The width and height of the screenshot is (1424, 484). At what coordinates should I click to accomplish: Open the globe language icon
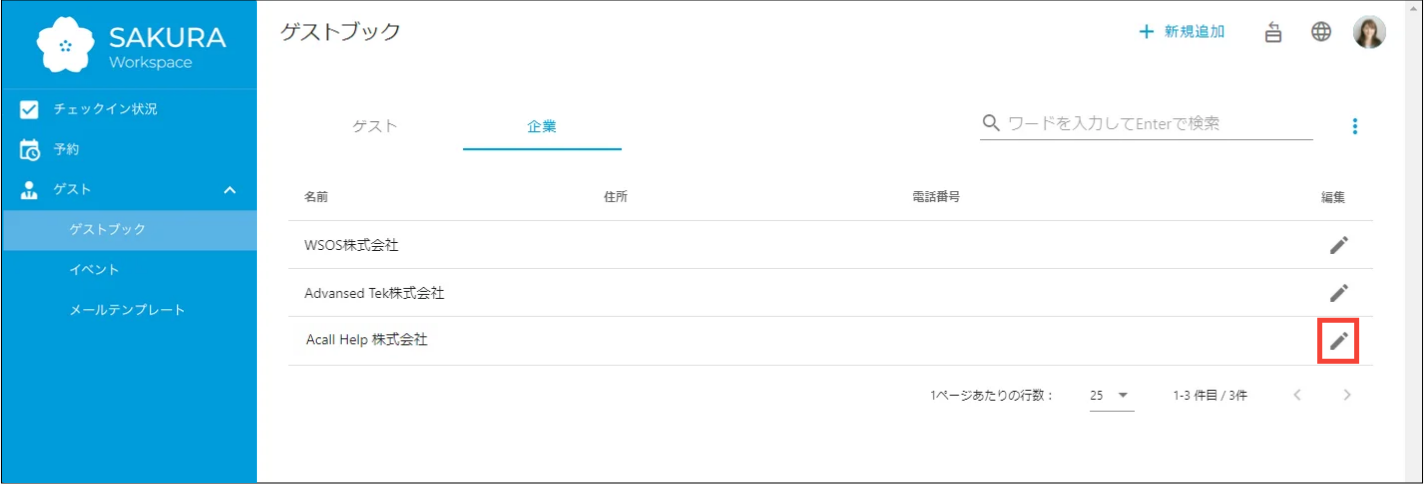pos(1321,32)
